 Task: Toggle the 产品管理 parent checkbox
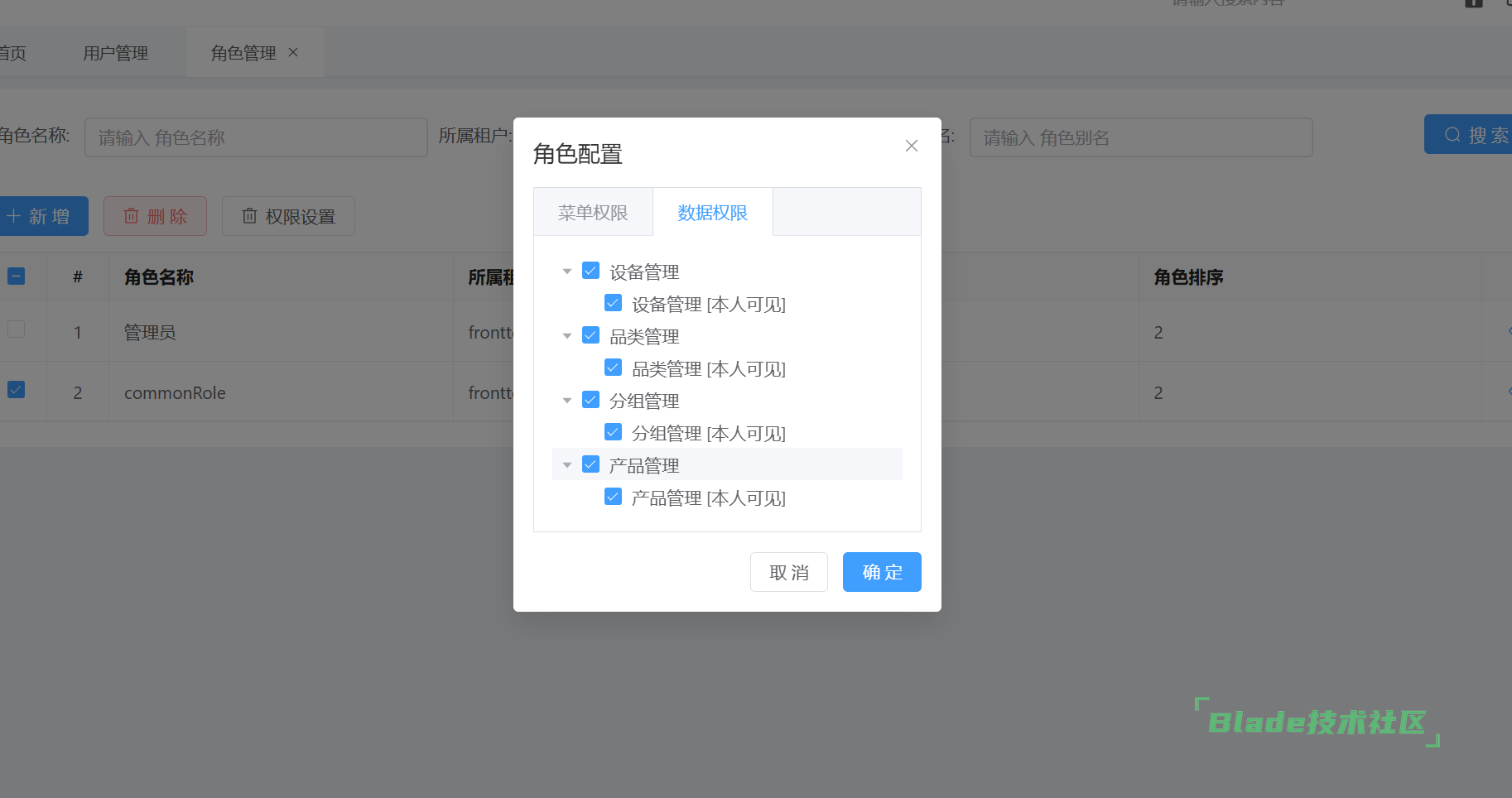(590, 464)
